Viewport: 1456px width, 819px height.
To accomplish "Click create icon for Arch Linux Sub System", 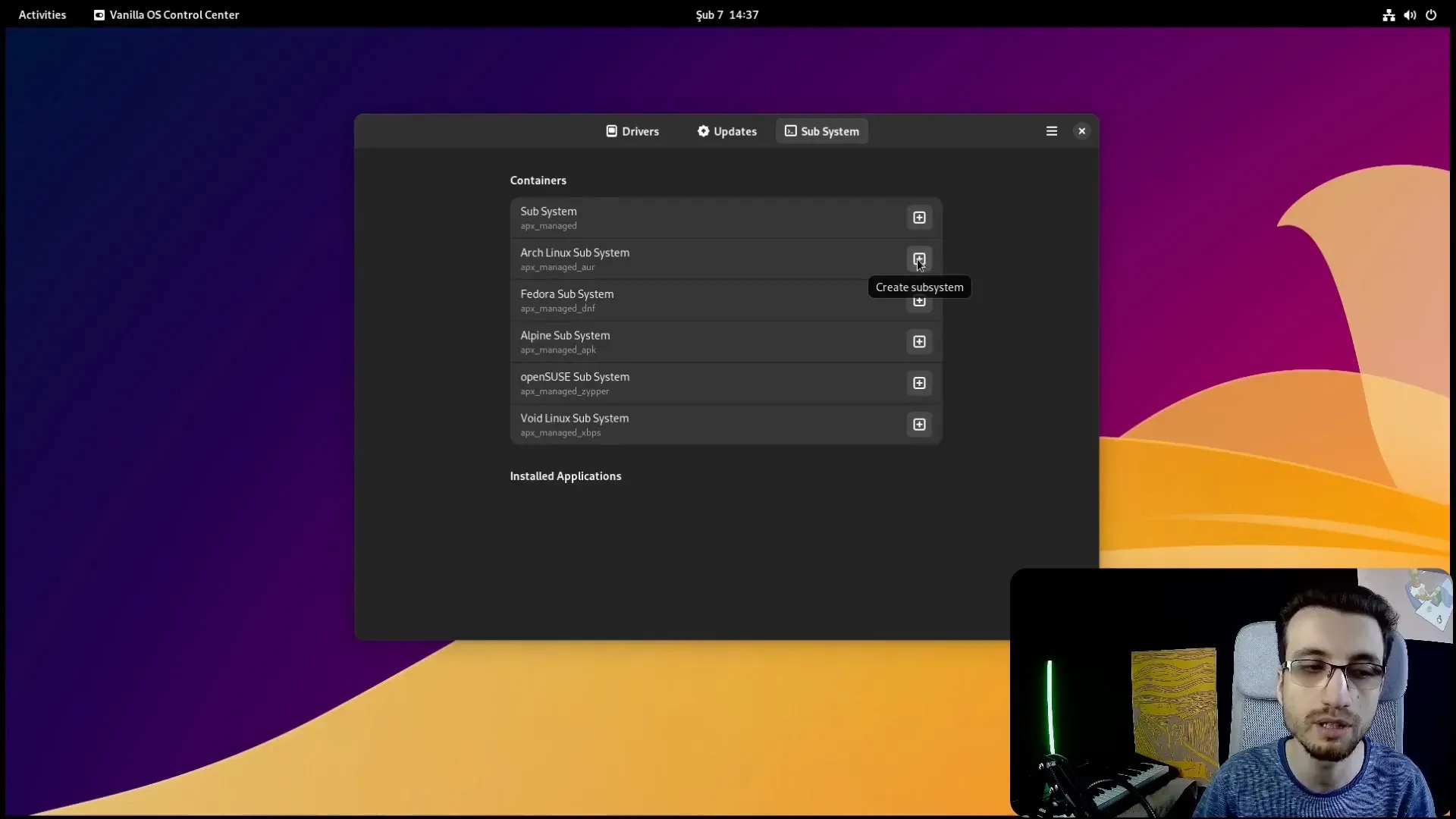I will point(919,259).
